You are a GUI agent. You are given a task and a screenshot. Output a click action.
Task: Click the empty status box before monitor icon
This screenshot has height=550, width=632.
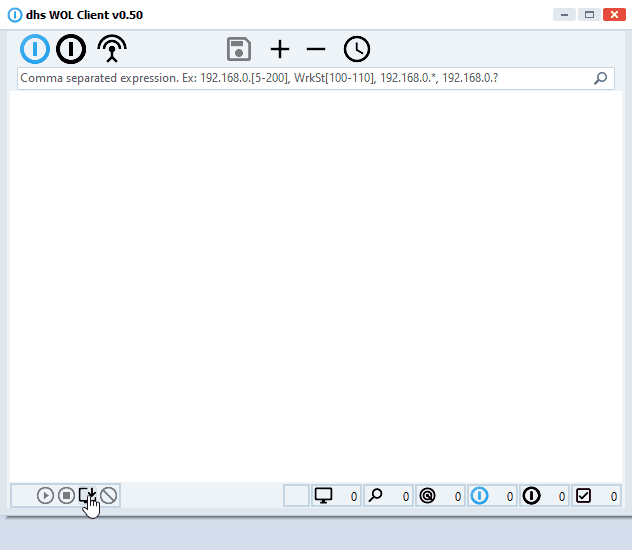(x=296, y=496)
